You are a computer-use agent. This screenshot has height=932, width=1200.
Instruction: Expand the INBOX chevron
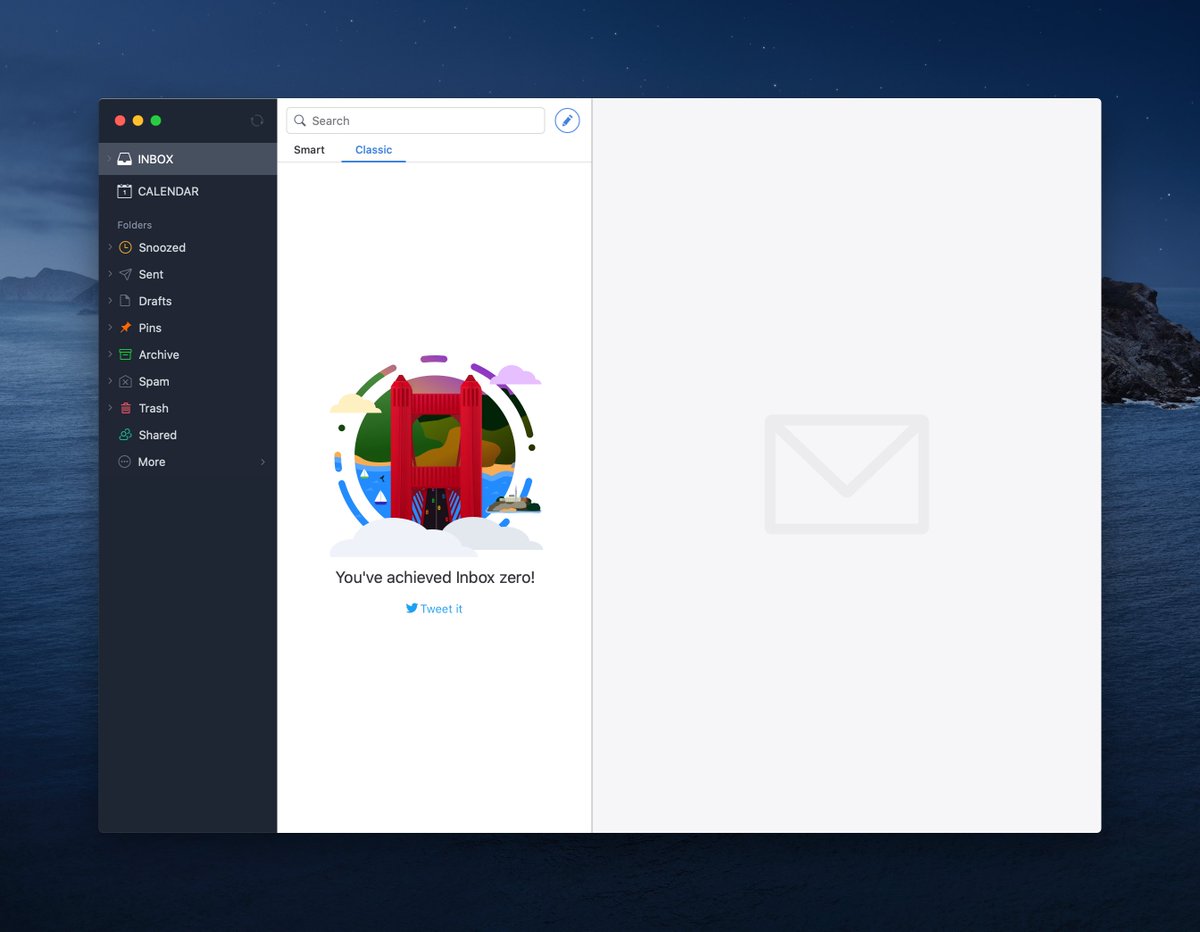point(109,159)
